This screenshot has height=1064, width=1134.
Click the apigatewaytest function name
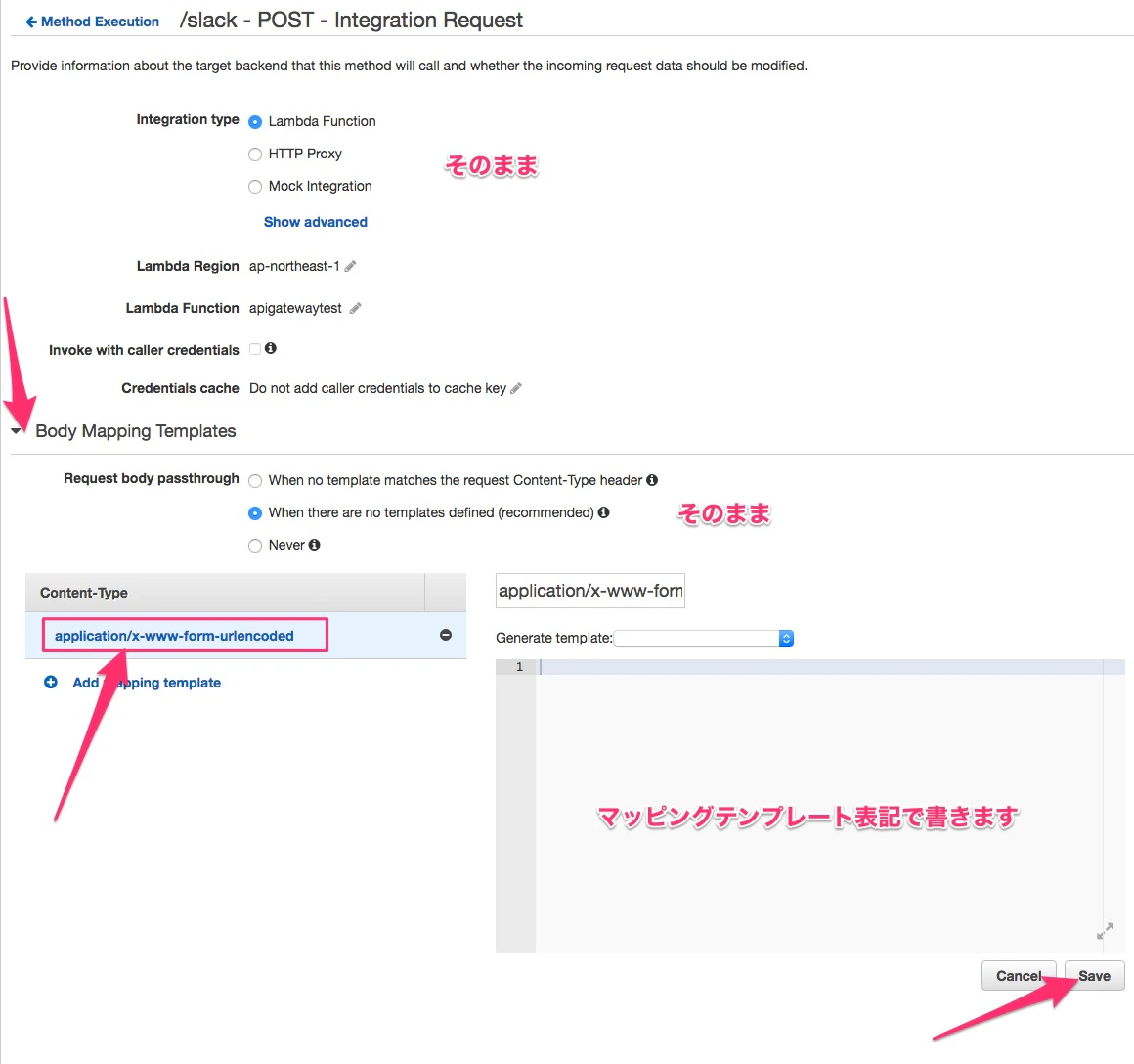(295, 308)
